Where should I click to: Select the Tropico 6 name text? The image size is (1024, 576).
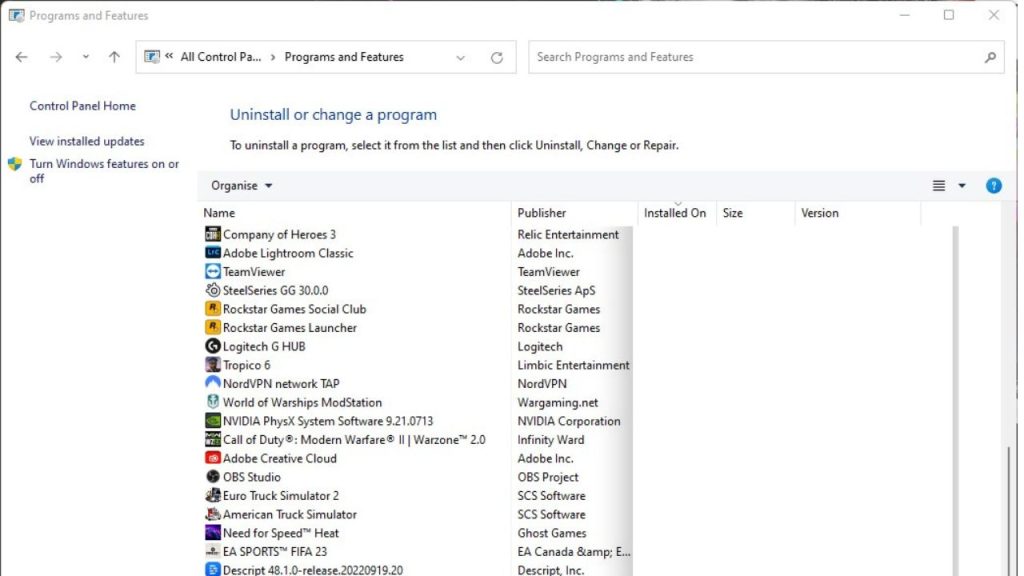tap(246, 365)
